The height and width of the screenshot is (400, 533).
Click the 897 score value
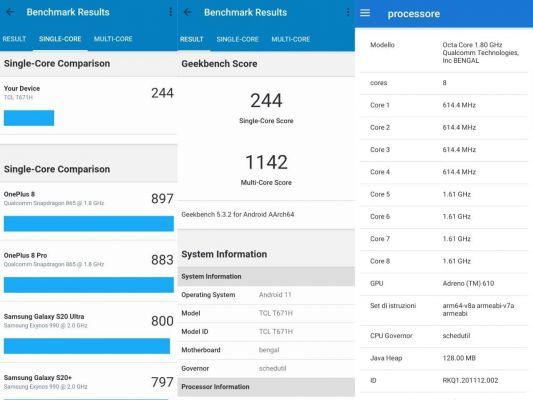tap(162, 198)
